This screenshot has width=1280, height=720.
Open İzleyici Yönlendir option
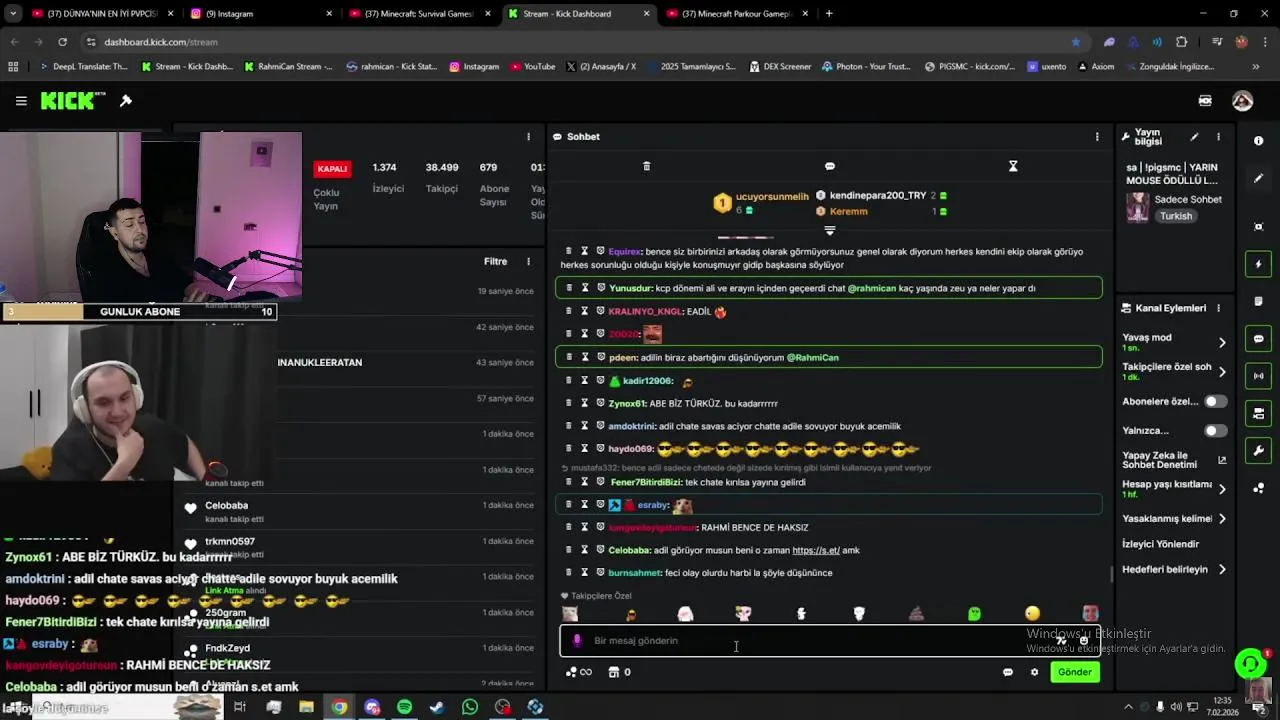click(1160, 544)
